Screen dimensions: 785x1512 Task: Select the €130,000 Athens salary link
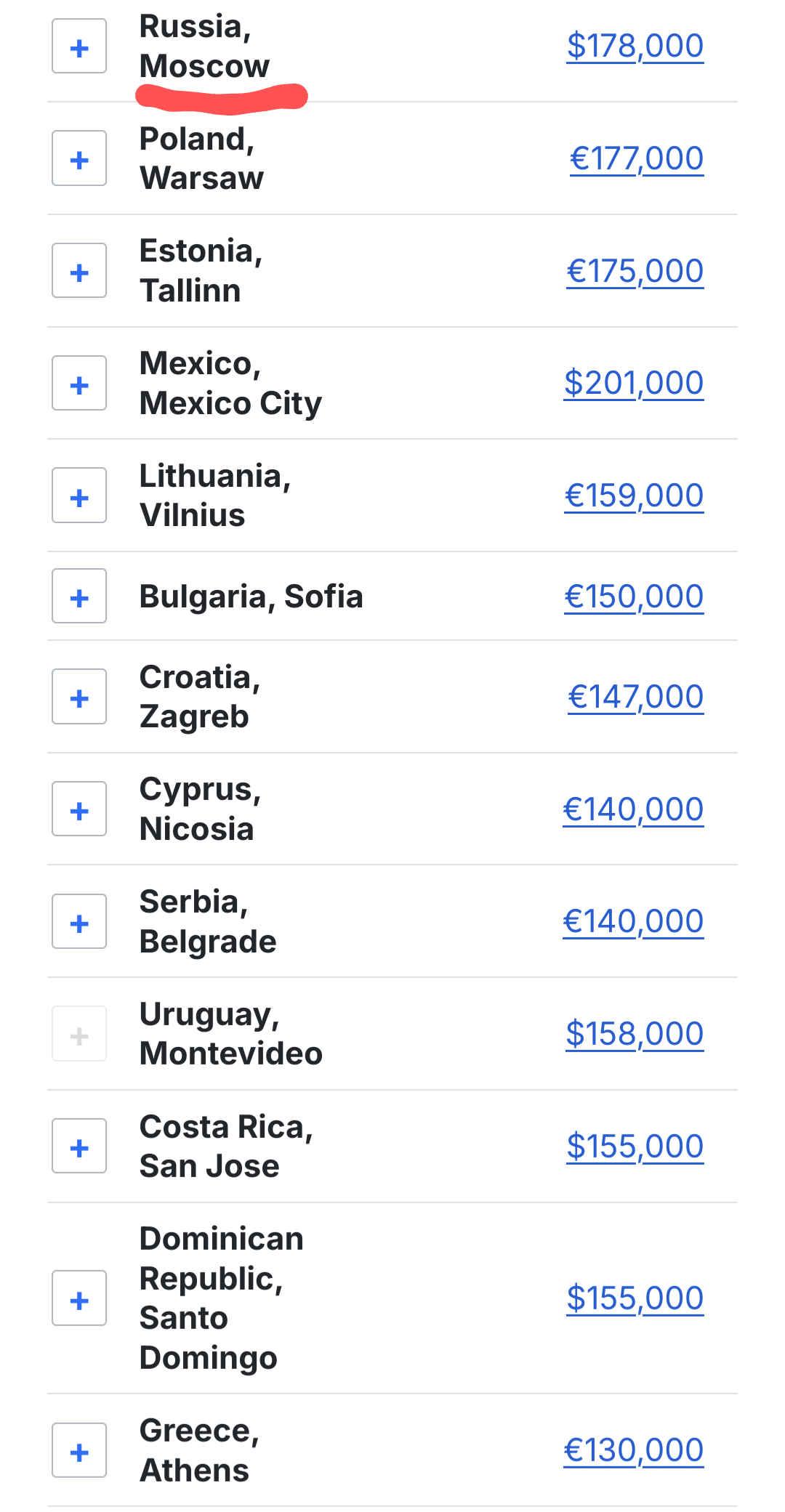tap(633, 1450)
